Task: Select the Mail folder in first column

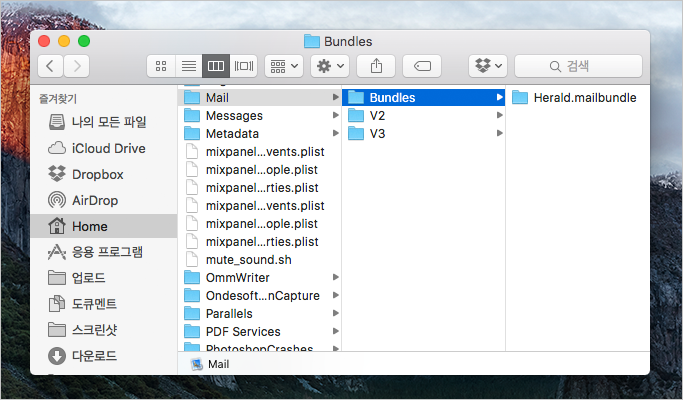Action: pyautogui.click(x=260, y=98)
